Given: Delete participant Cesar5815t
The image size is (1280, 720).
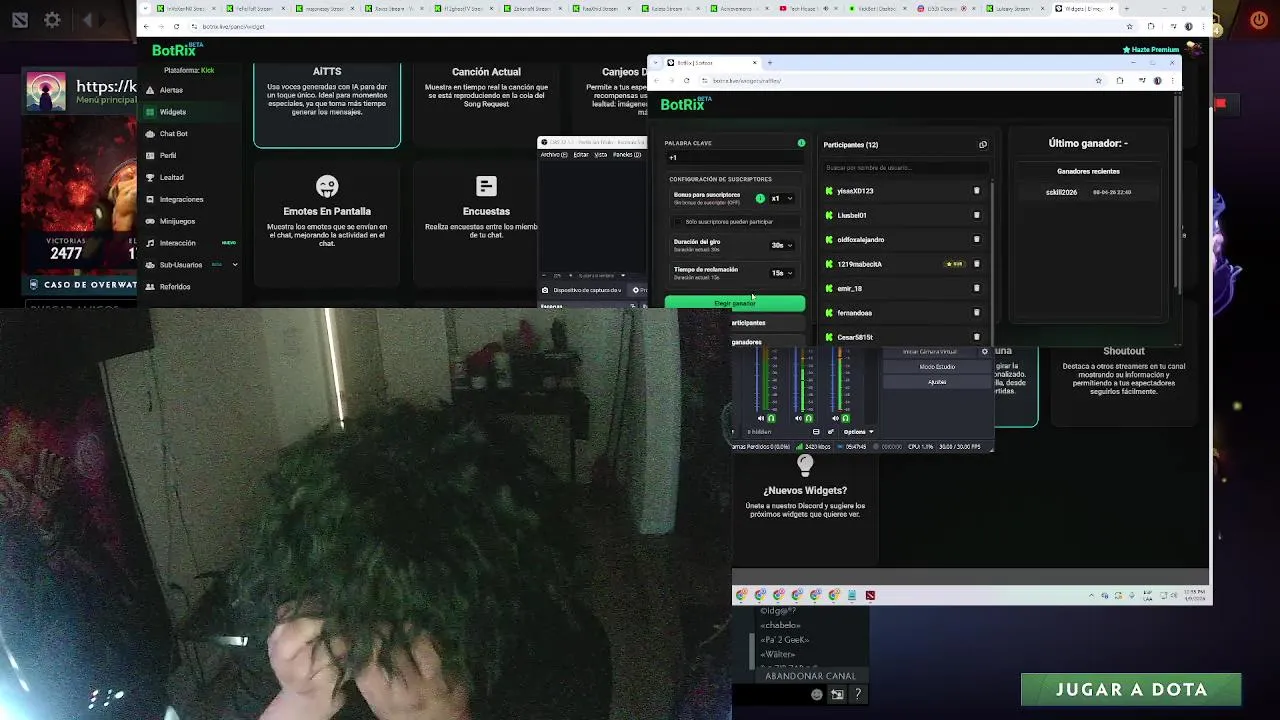Looking at the screenshot, I should coord(977,337).
